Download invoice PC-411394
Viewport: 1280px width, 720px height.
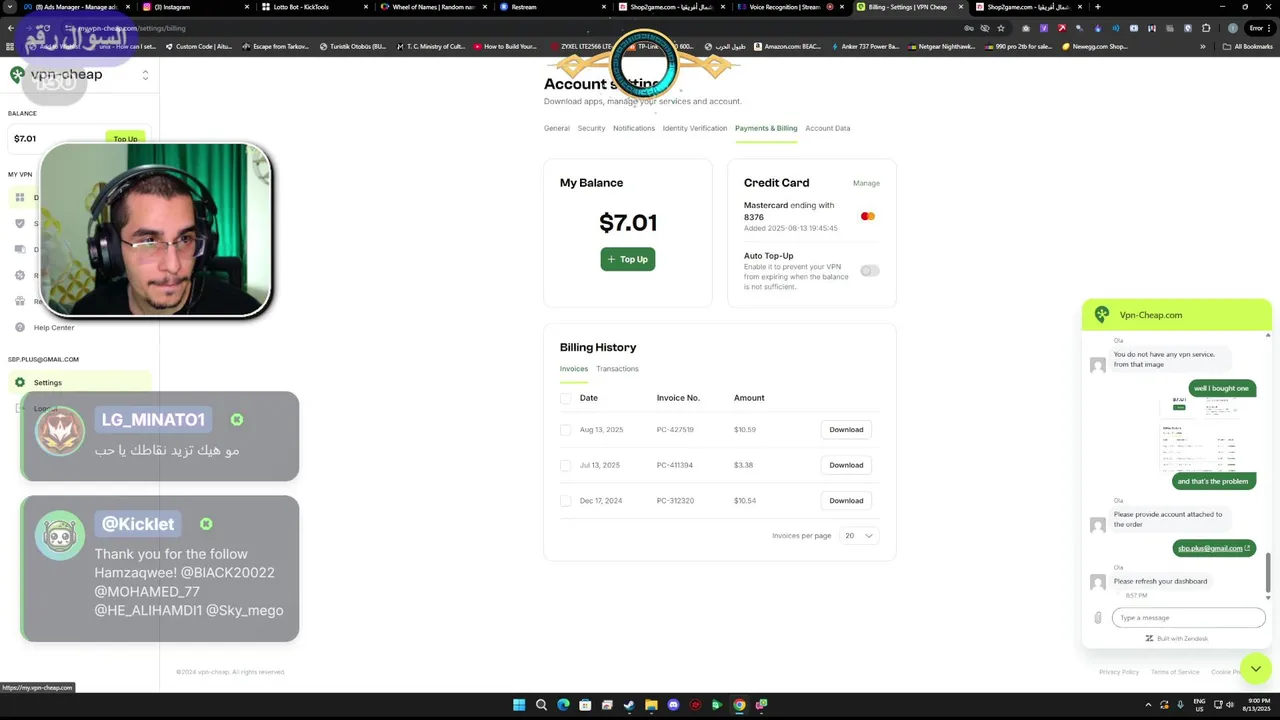click(x=846, y=465)
